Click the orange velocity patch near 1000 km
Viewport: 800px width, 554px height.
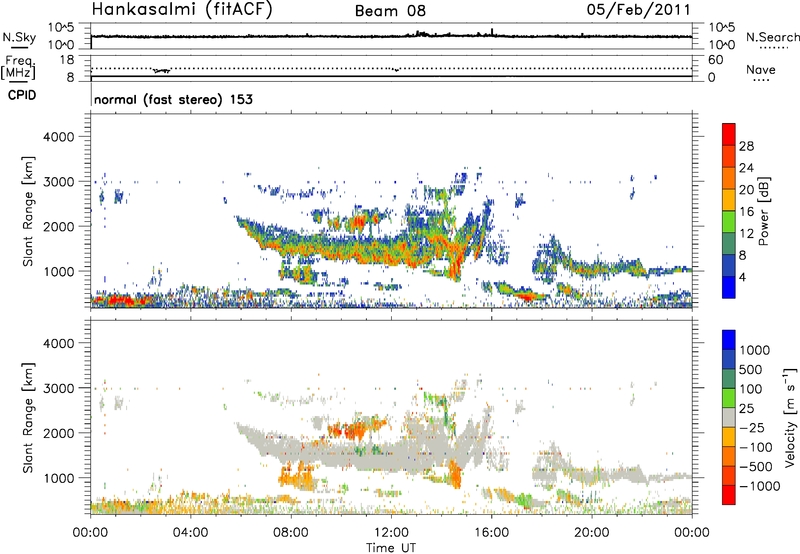point(296,477)
